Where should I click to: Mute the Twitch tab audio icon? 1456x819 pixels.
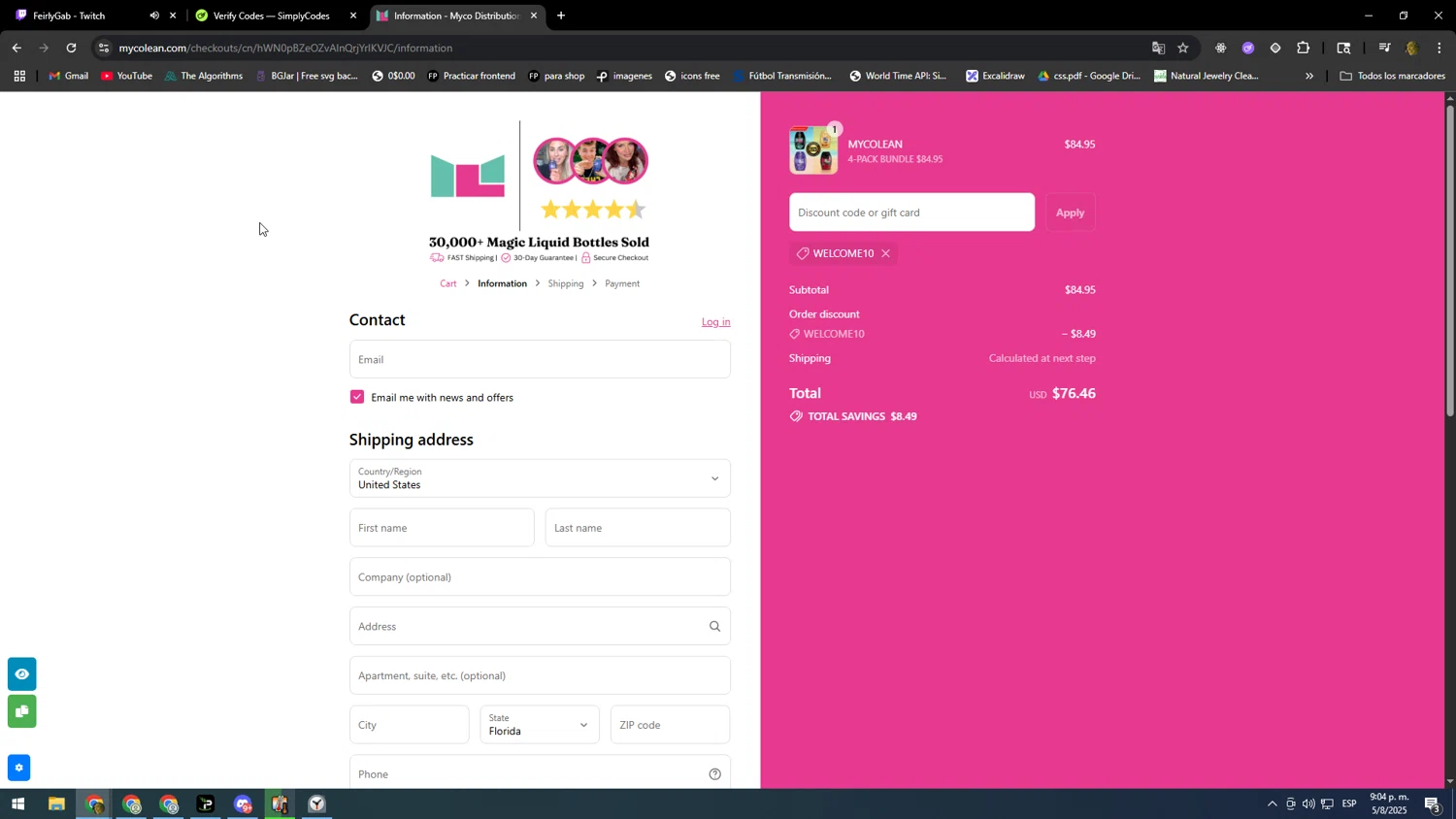pyautogui.click(x=154, y=16)
